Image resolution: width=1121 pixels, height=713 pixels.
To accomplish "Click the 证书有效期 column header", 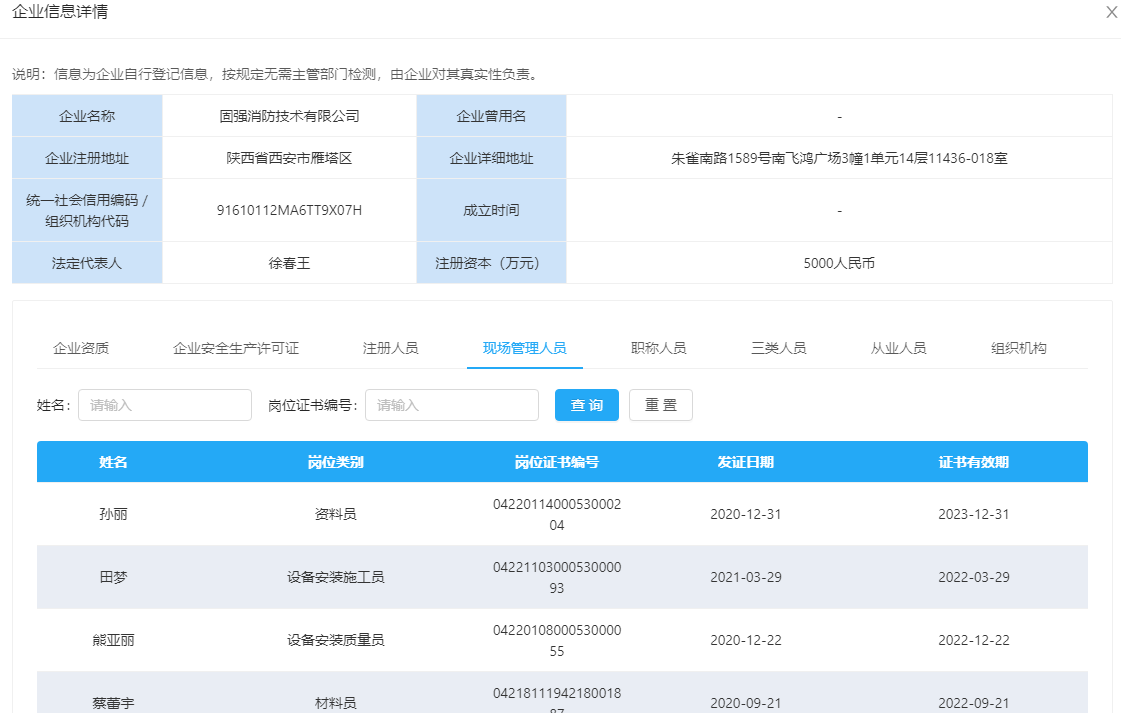I will click(x=973, y=462).
